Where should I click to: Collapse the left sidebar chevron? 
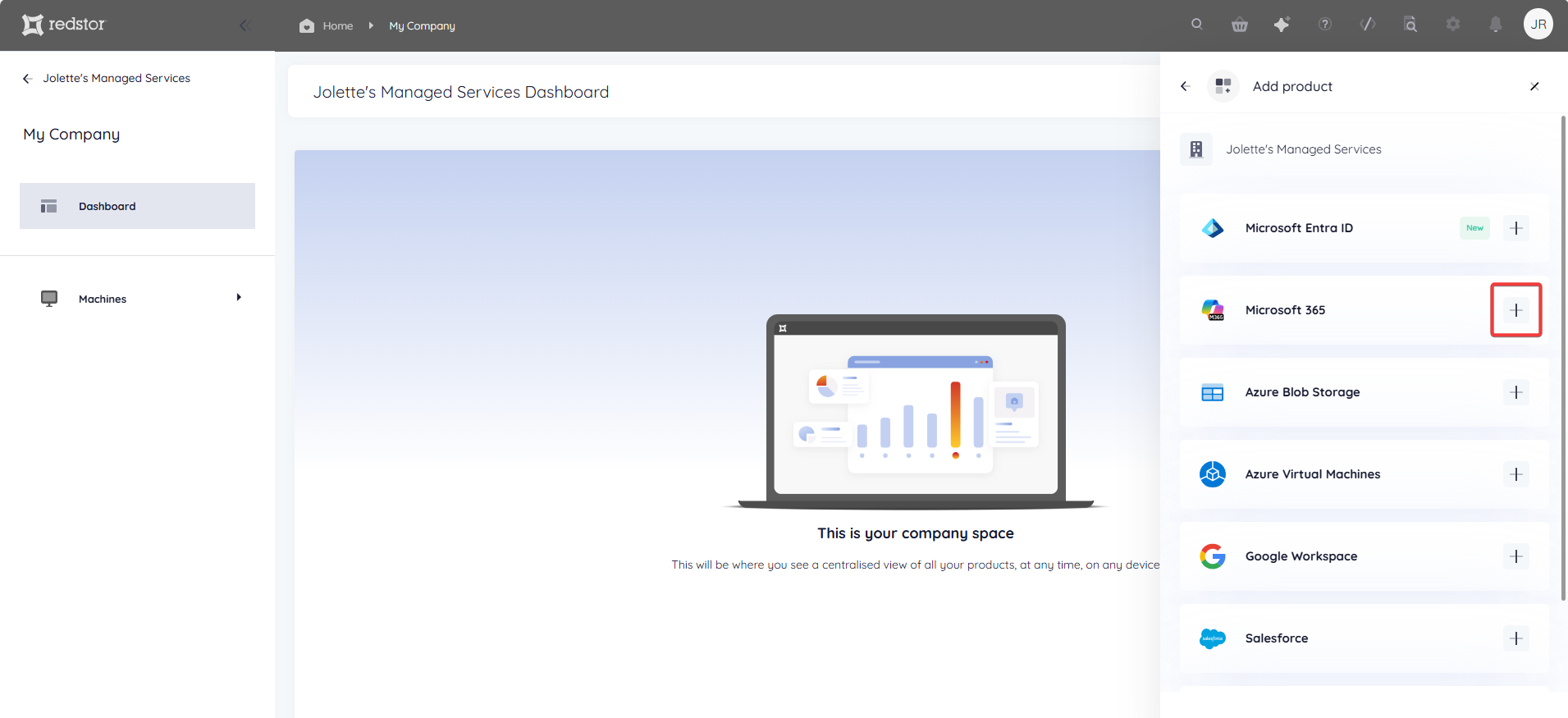point(244,25)
